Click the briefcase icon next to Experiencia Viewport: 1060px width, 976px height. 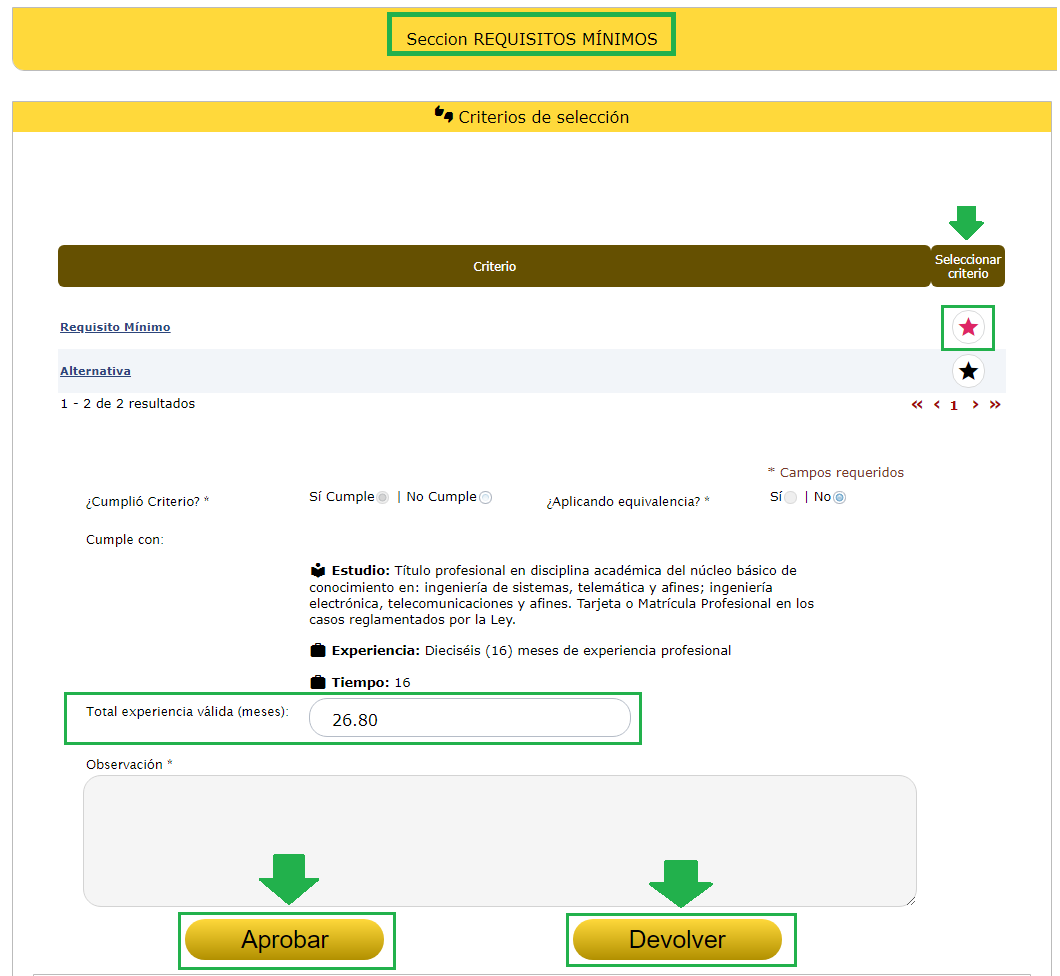coord(318,651)
